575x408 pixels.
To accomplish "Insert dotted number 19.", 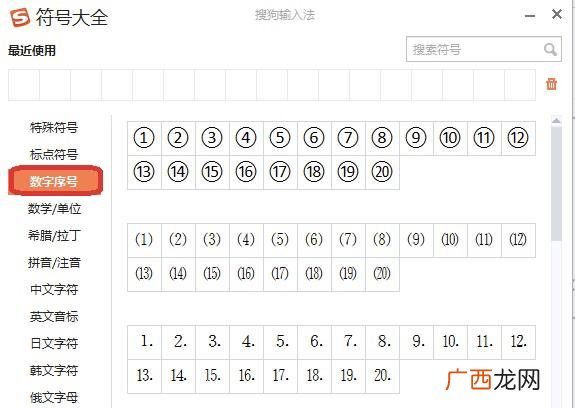I will pos(348,376).
